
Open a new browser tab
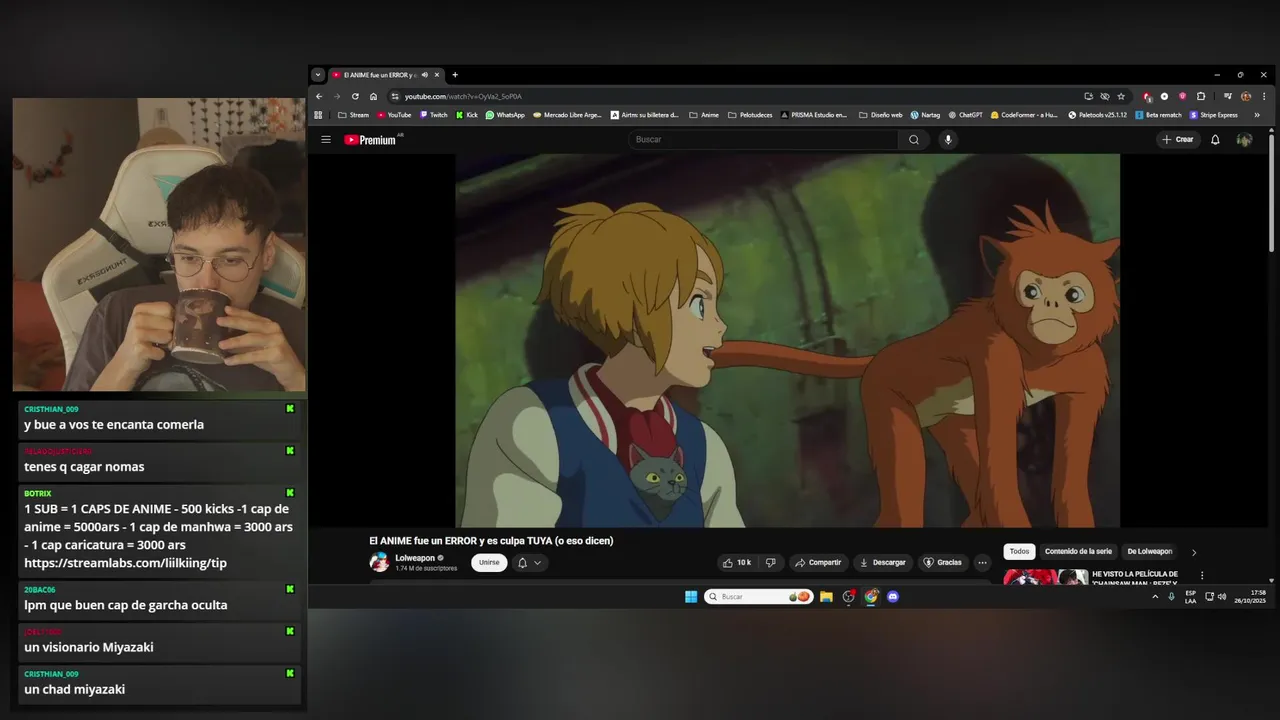[x=455, y=75]
